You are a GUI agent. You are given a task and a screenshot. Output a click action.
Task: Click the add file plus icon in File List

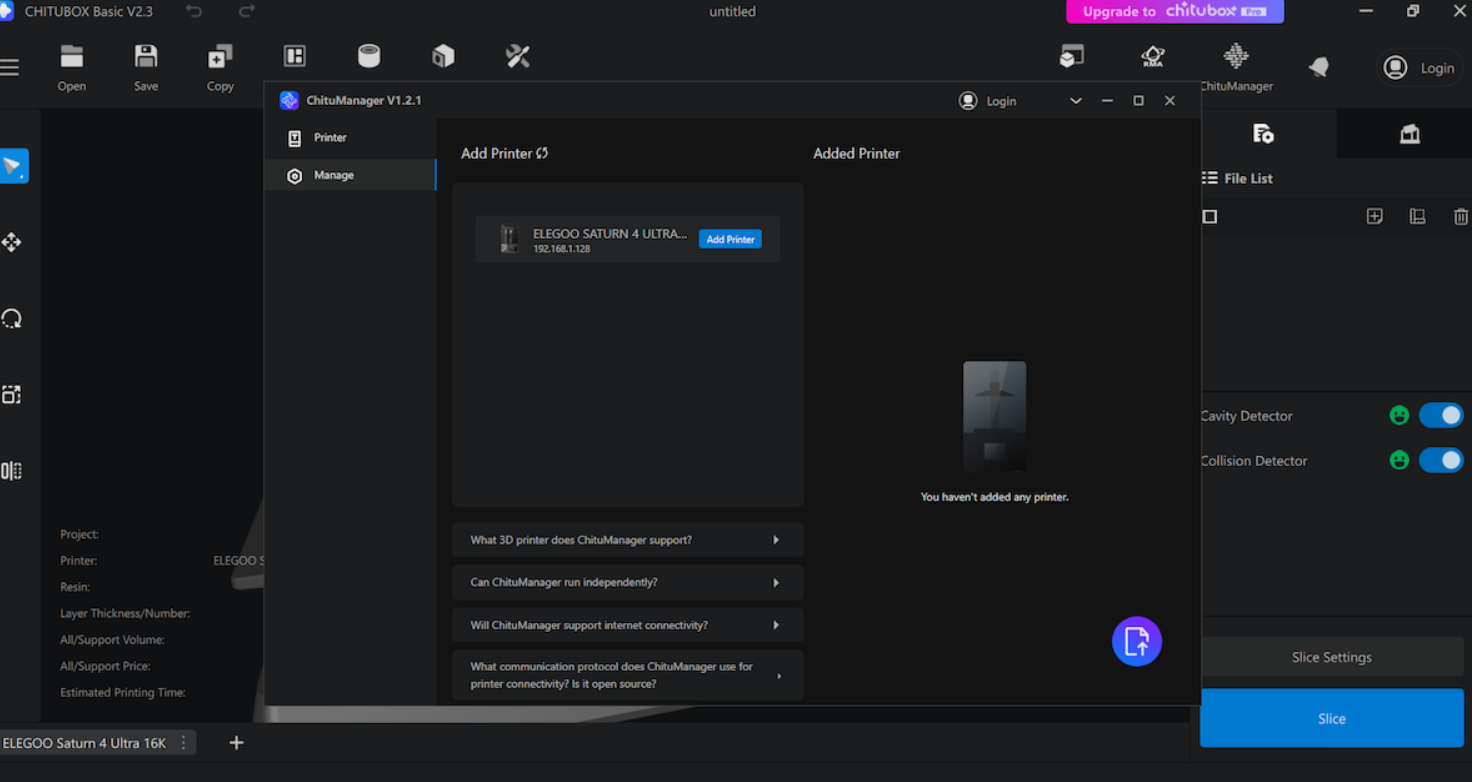click(1375, 216)
